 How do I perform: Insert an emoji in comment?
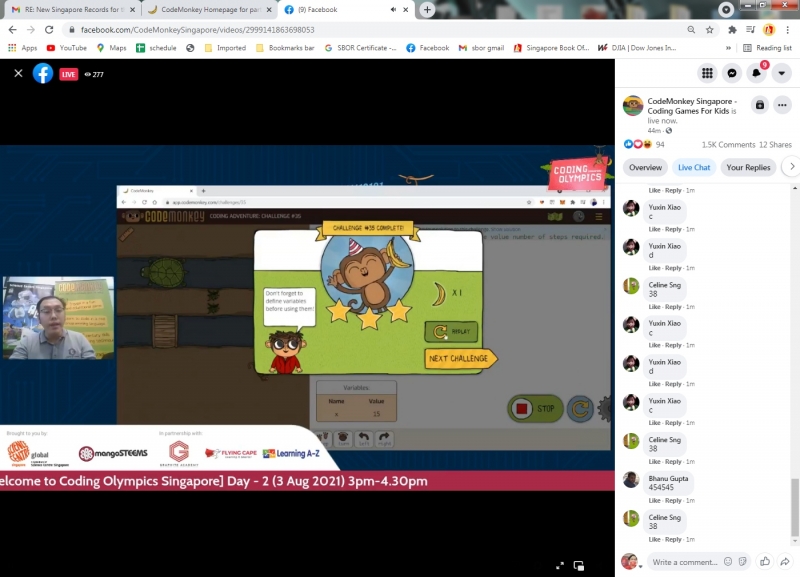[x=728, y=562]
